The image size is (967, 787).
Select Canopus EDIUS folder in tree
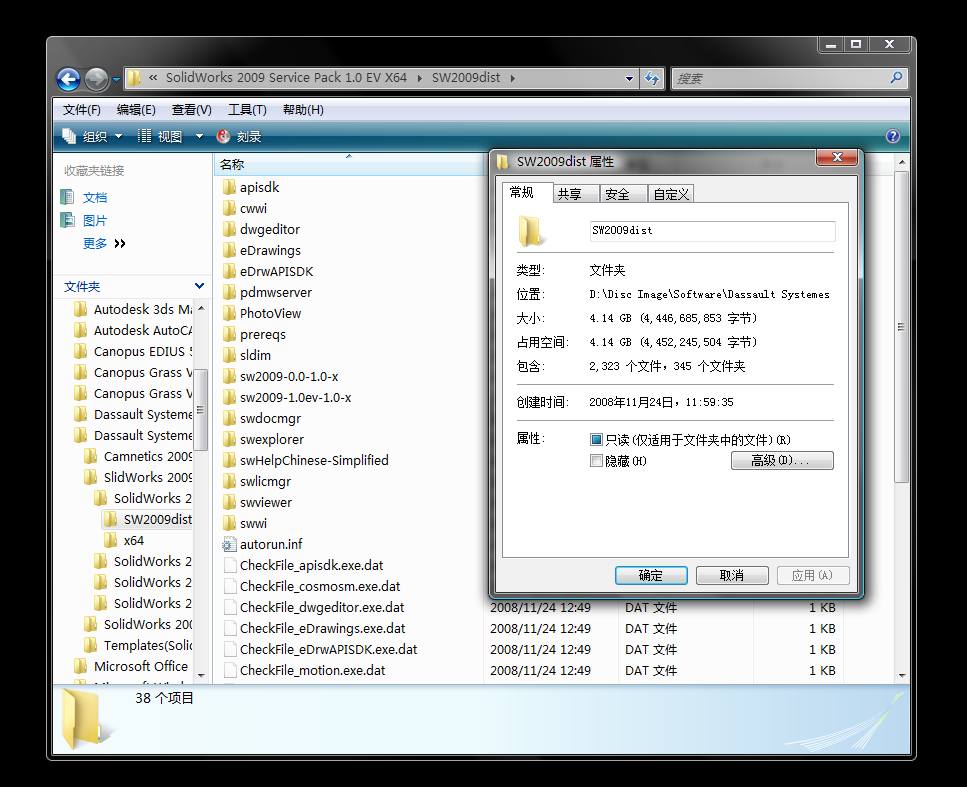click(x=133, y=351)
